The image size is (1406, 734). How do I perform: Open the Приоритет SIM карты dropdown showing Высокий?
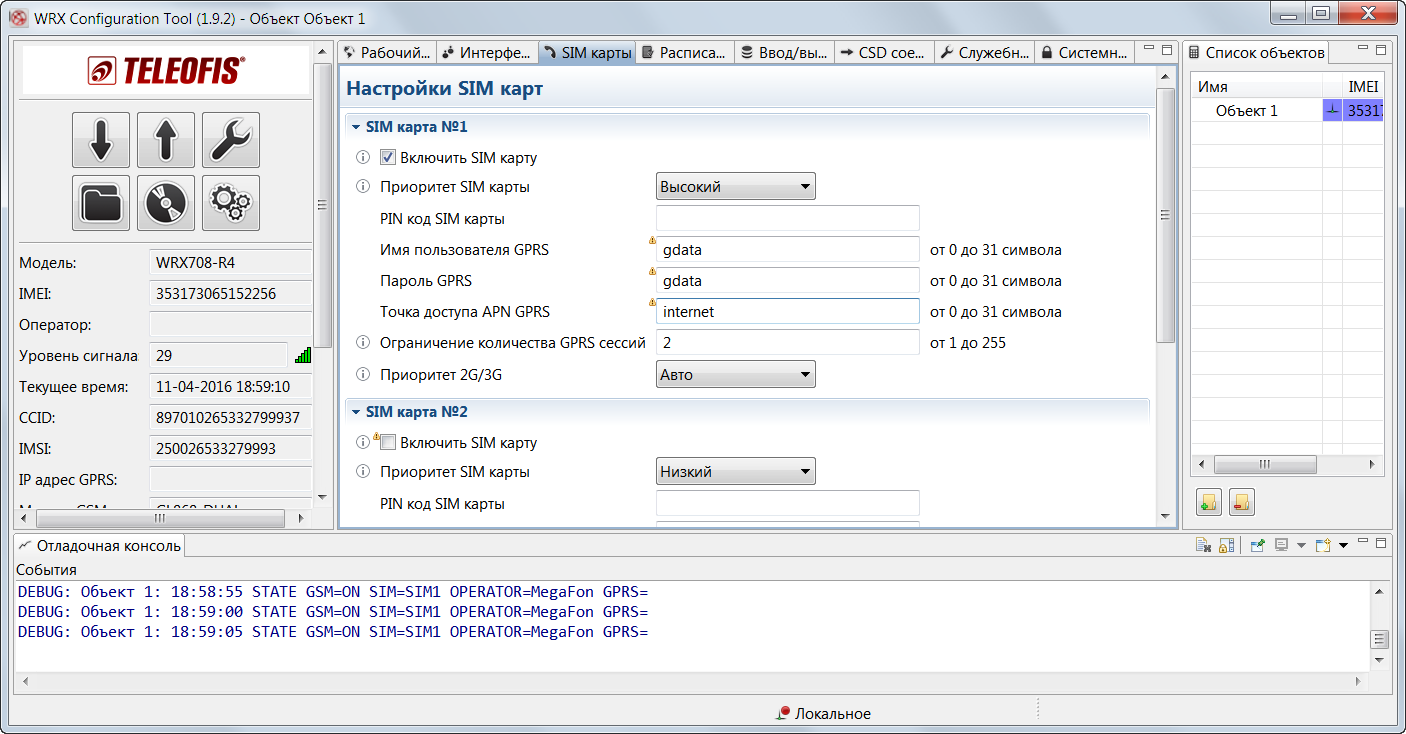(735, 185)
